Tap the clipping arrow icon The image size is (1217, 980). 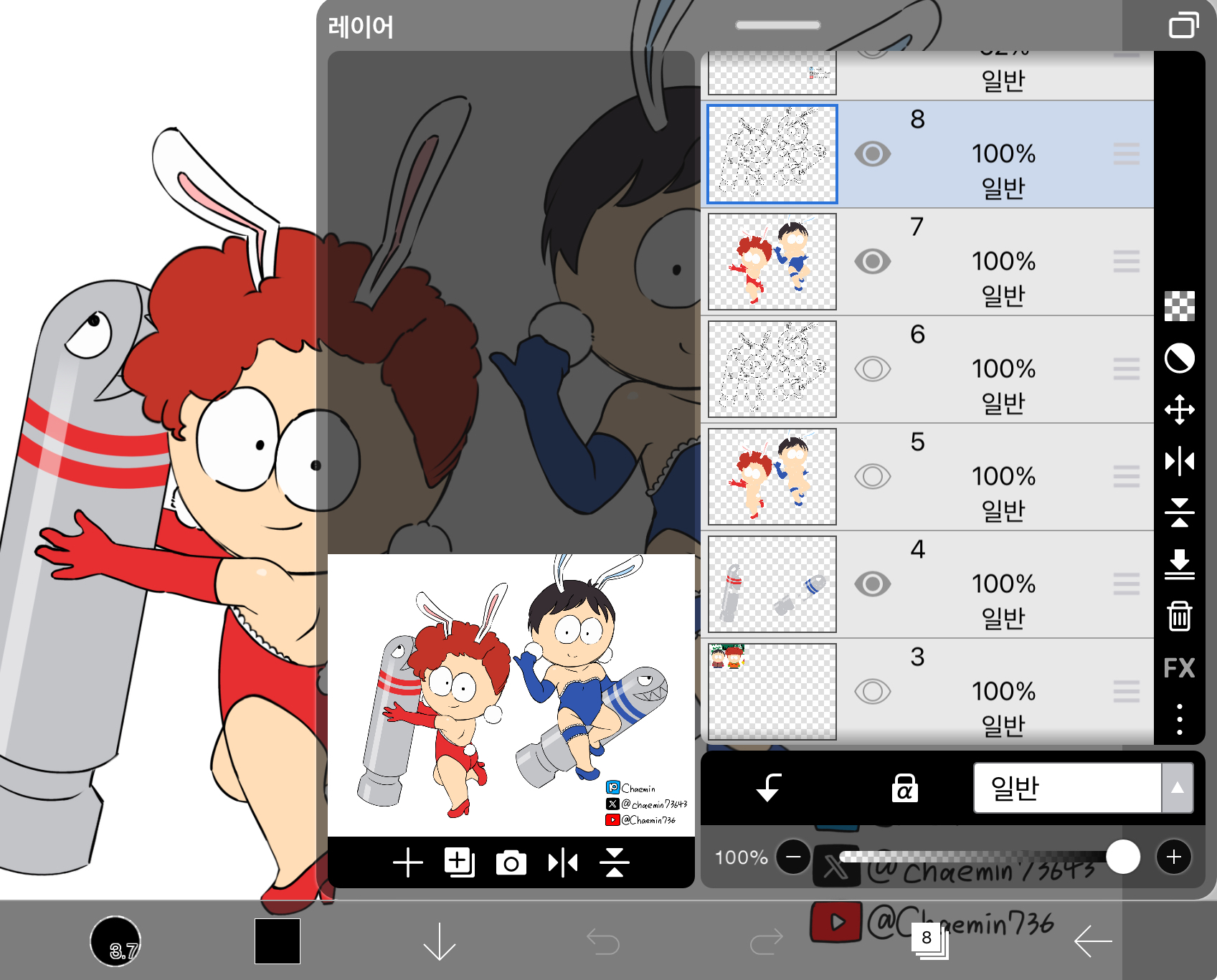point(769,788)
